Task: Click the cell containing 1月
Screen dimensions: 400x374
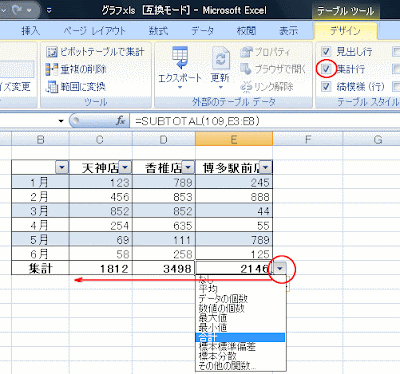Action: tap(40, 182)
